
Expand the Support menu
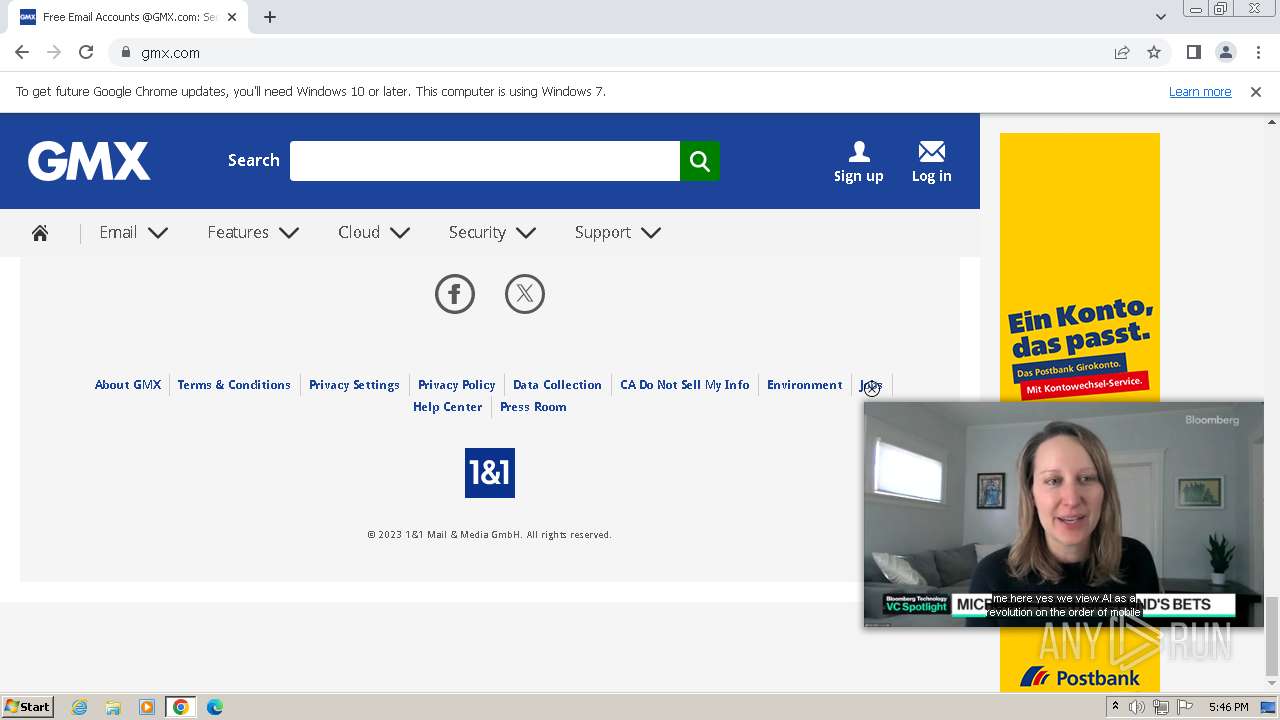pyautogui.click(x=618, y=232)
